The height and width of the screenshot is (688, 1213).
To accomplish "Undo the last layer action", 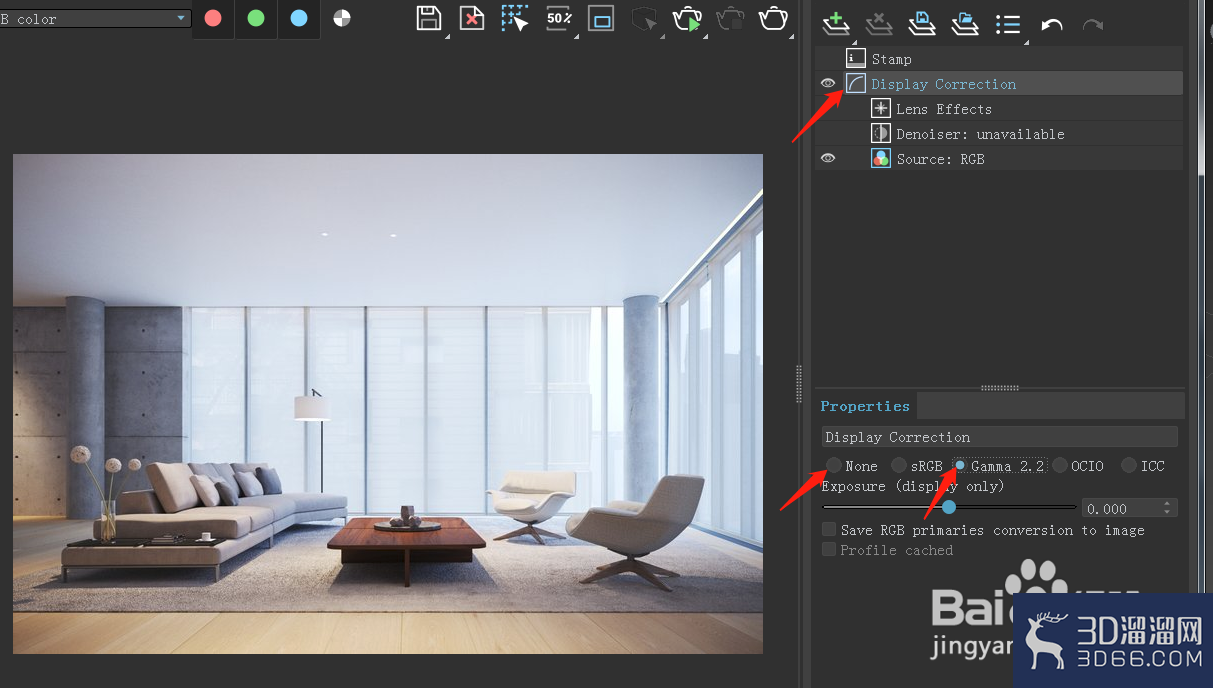I will [1052, 24].
